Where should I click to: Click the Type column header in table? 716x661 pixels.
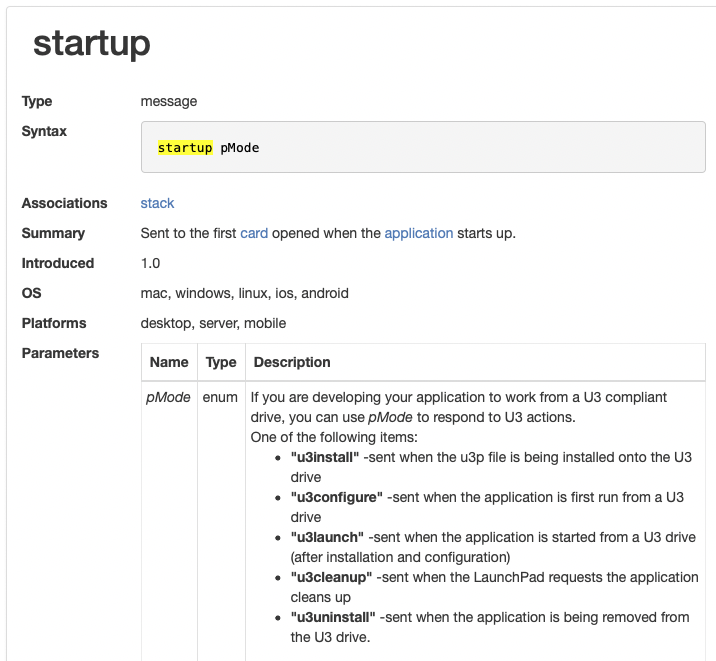tap(221, 362)
